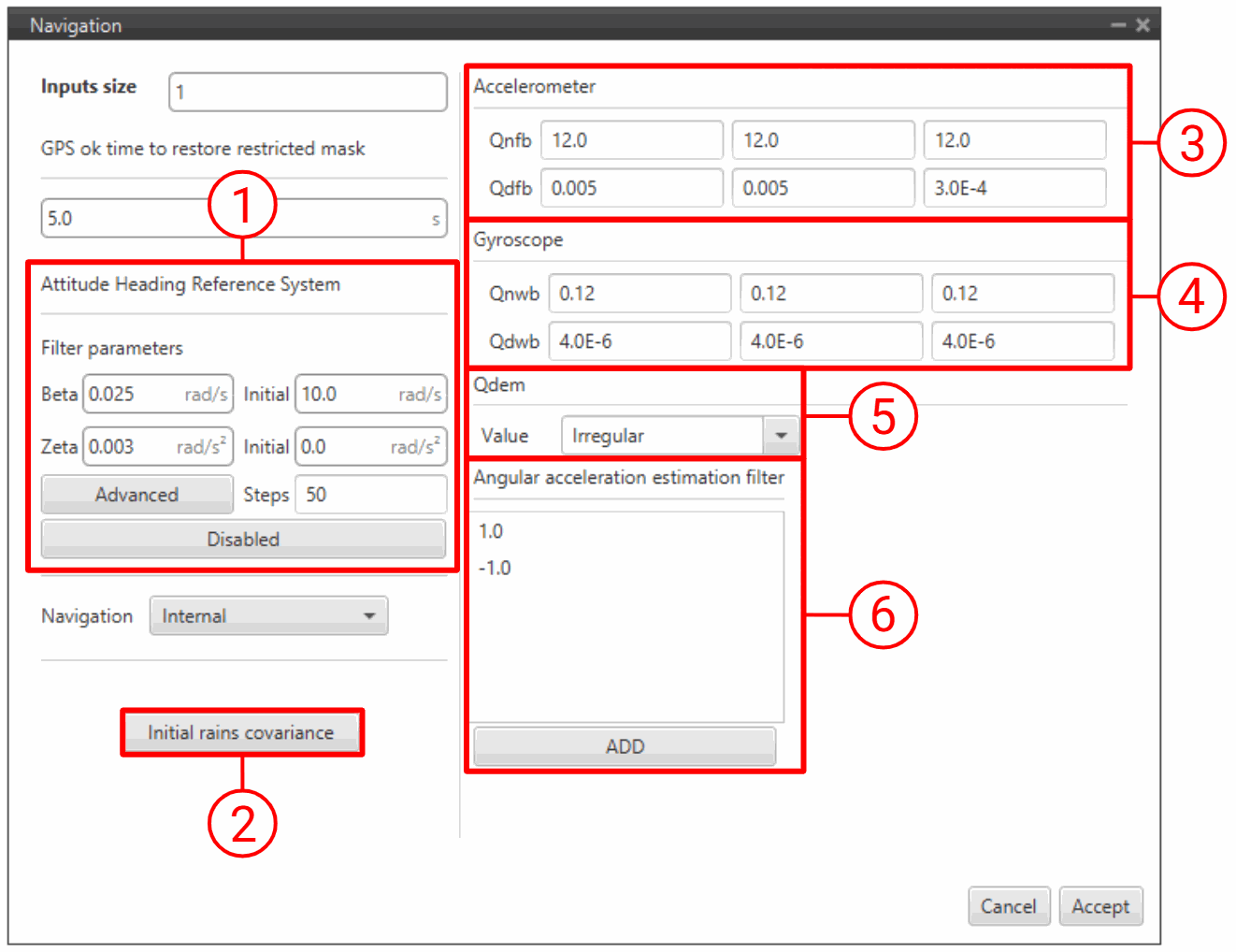This screenshot has width=1236, height=952.
Task: Click third Qdfb field showing 3.0E-4
Action: 1014,188
